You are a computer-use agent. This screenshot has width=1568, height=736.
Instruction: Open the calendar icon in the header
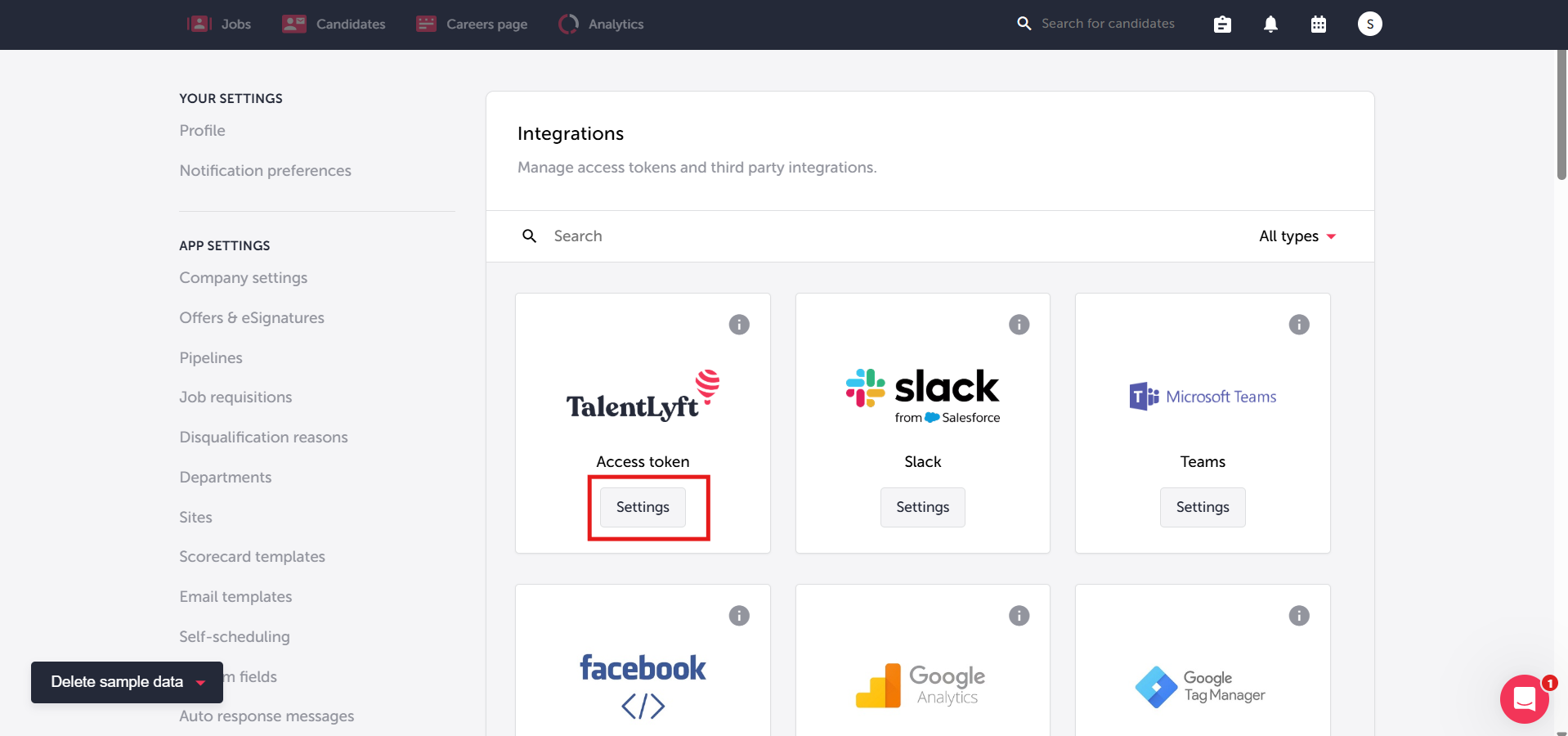pos(1319,25)
